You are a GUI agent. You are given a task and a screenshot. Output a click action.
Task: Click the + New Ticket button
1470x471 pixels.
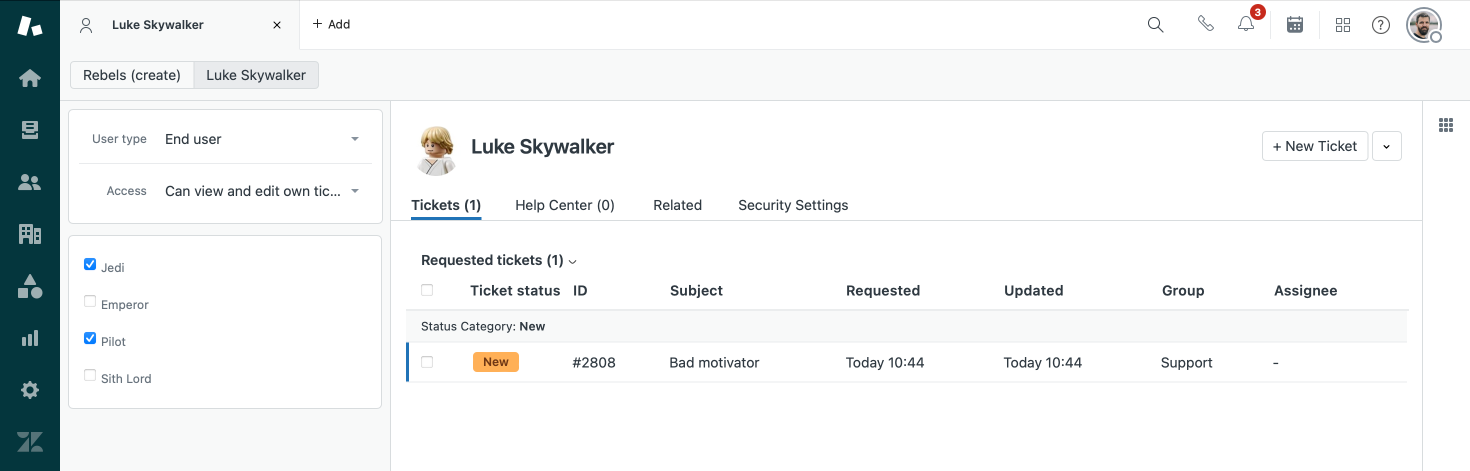tap(1314, 146)
